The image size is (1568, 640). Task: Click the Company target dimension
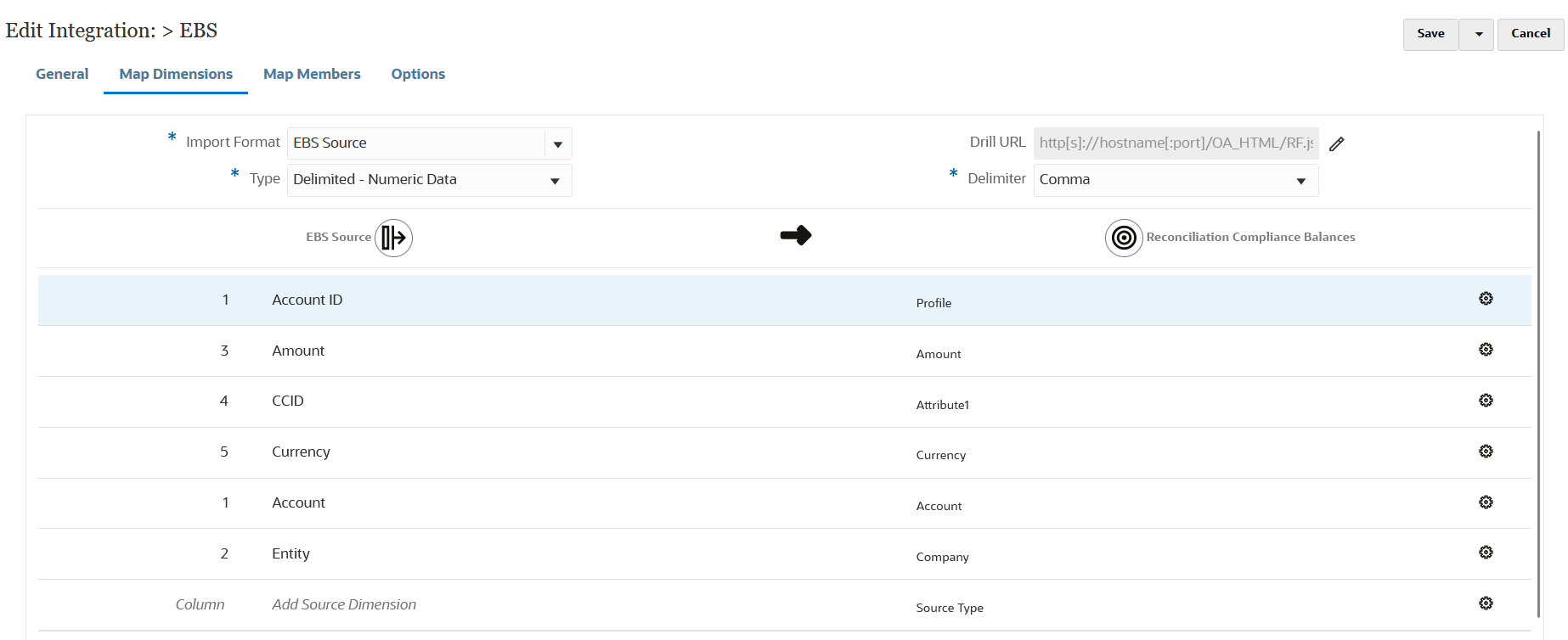coord(943,557)
